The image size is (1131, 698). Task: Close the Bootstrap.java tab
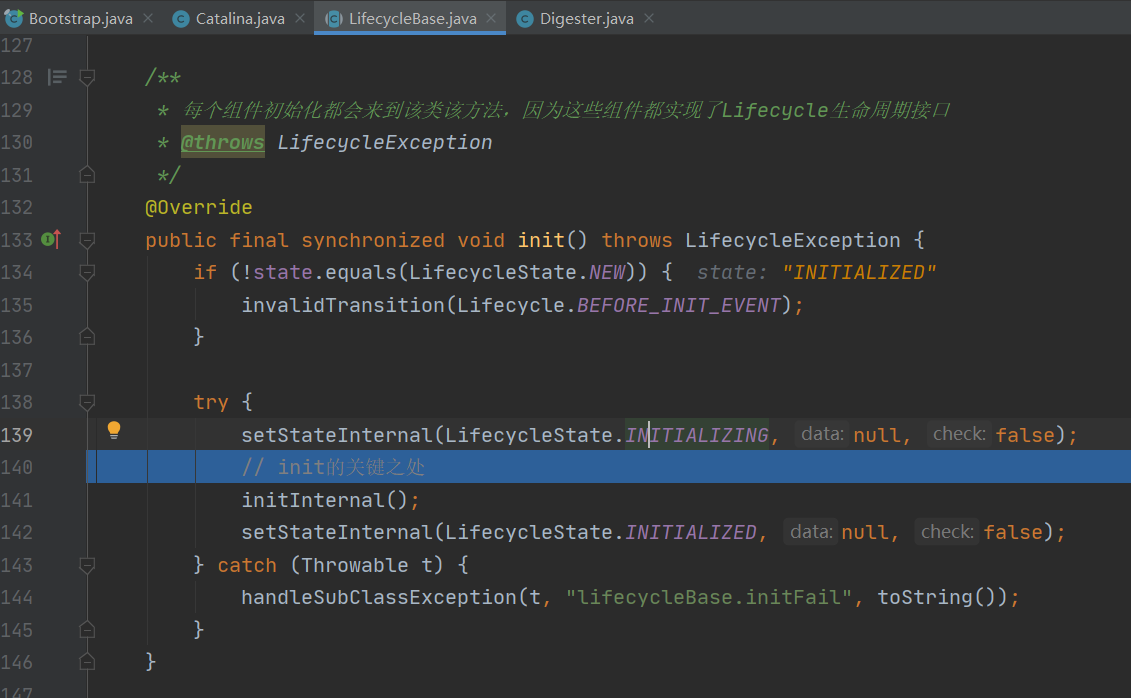coord(148,18)
